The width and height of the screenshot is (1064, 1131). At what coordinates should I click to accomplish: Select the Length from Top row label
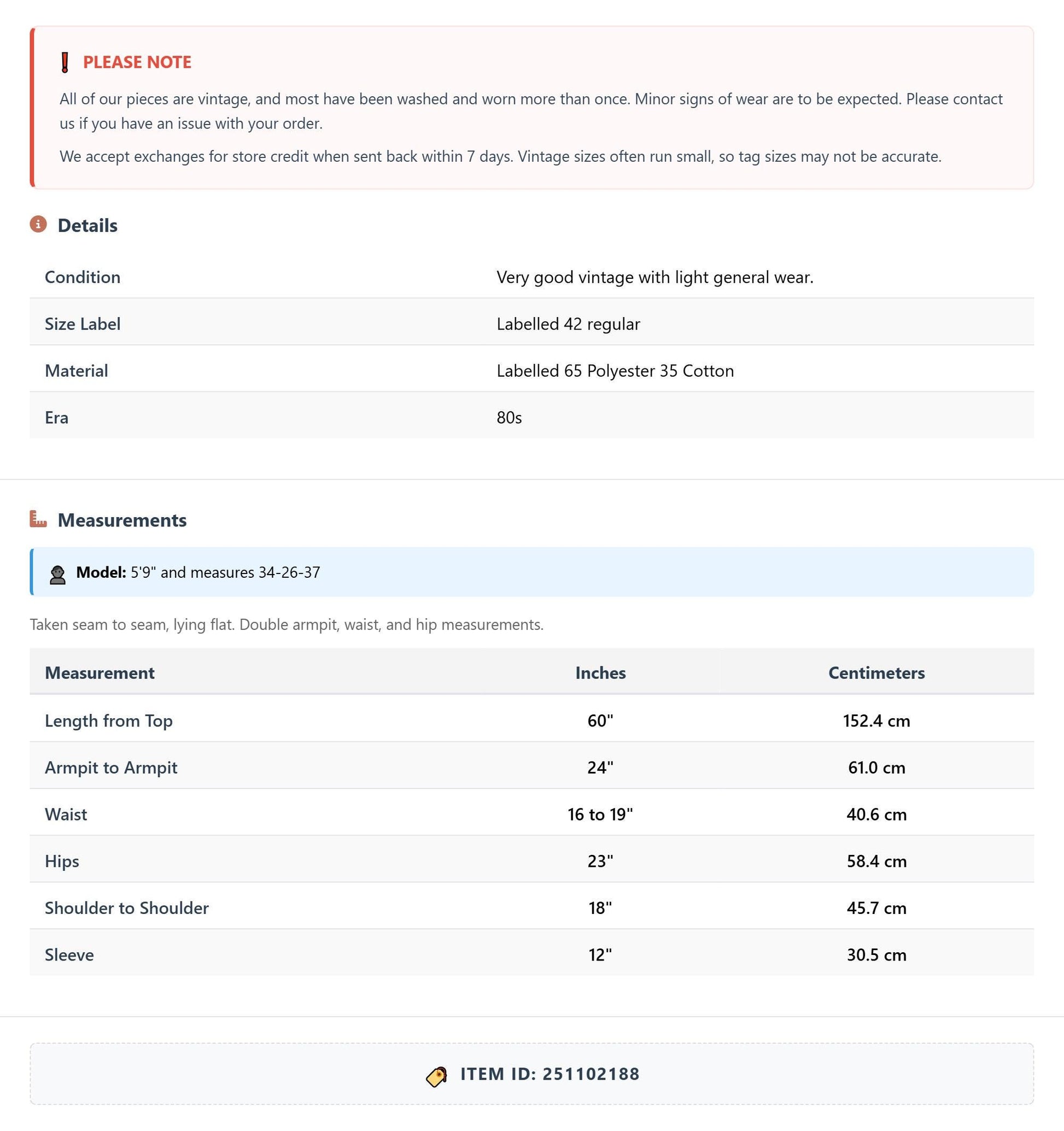click(x=109, y=720)
